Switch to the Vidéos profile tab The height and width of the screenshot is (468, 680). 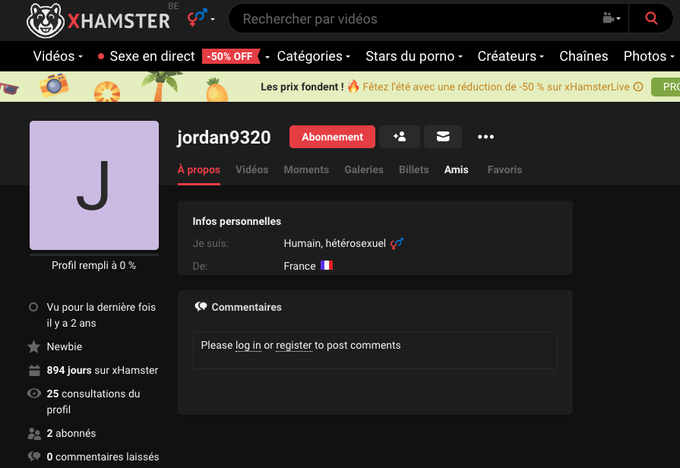tap(252, 170)
